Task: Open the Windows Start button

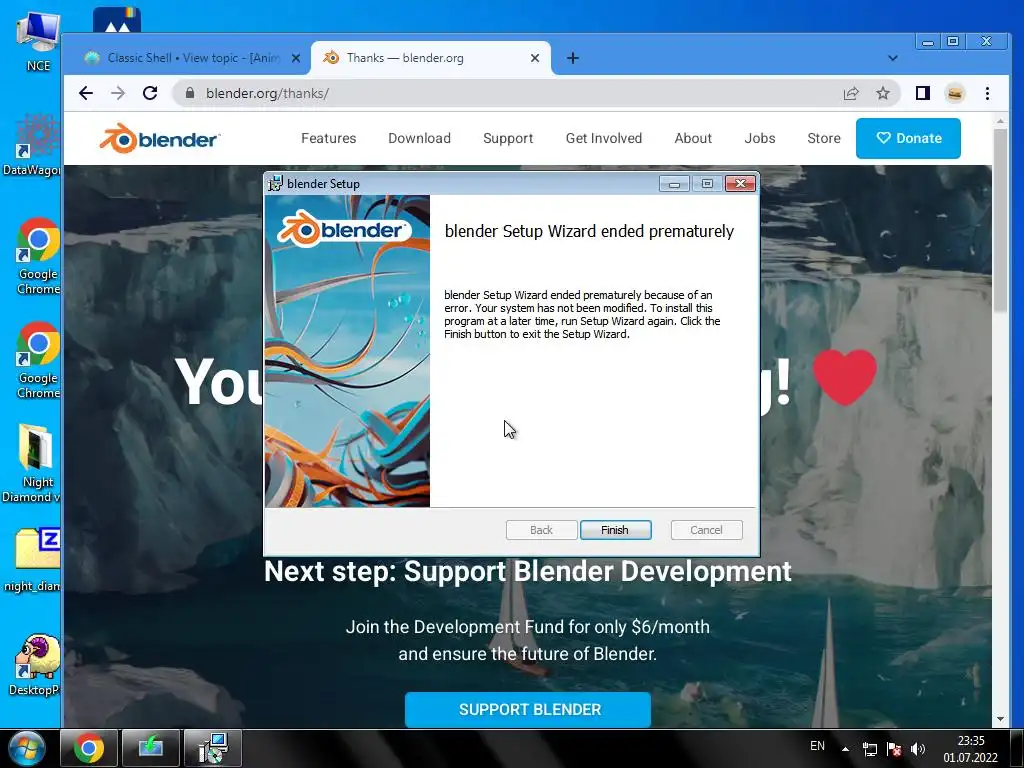Action: [26, 748]
